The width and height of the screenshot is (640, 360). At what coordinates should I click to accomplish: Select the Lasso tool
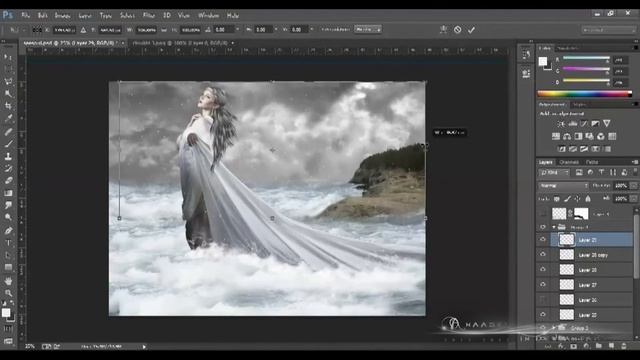click(8, 81)
